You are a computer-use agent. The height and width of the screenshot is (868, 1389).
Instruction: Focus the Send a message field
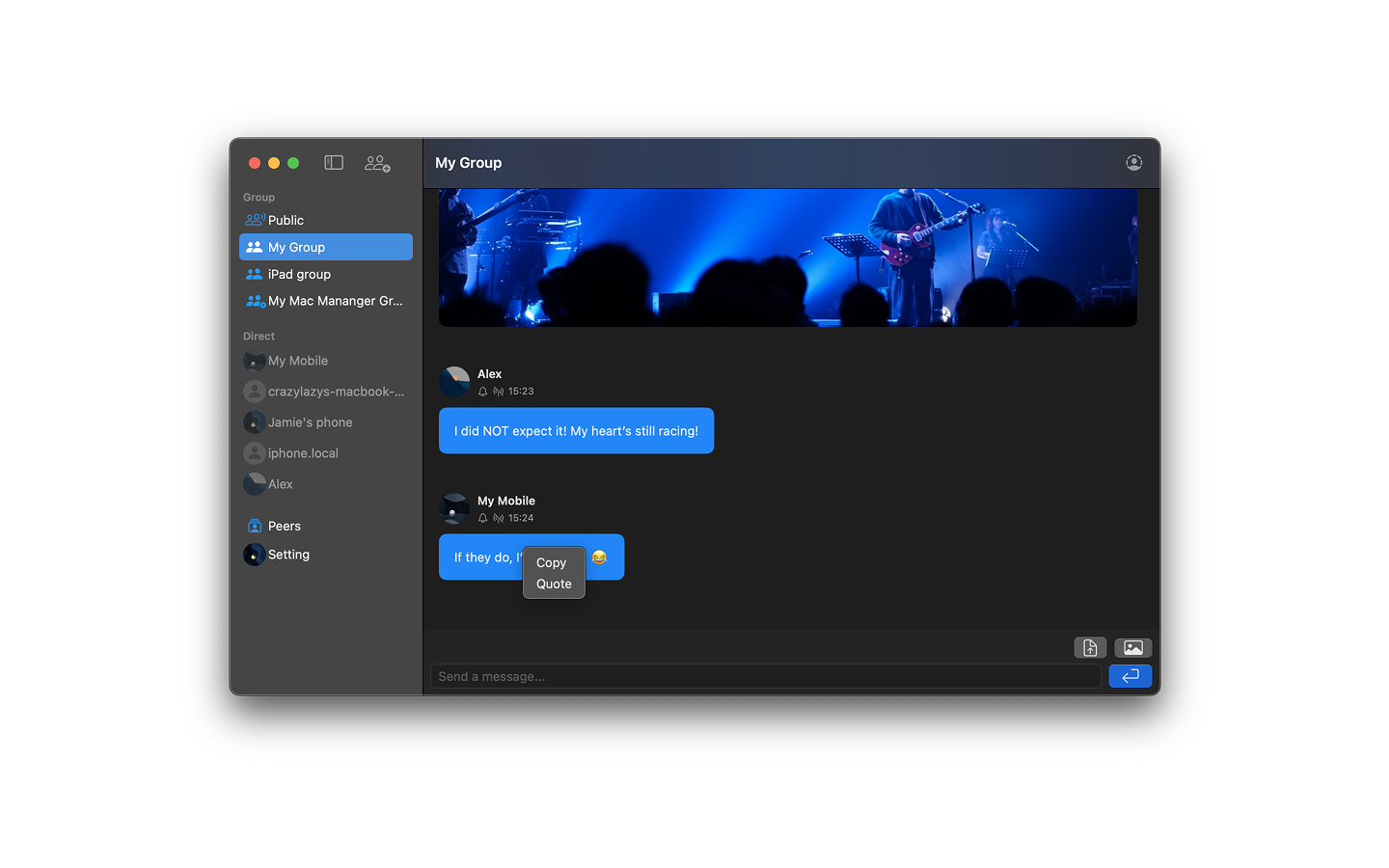[x=766, y=676]
